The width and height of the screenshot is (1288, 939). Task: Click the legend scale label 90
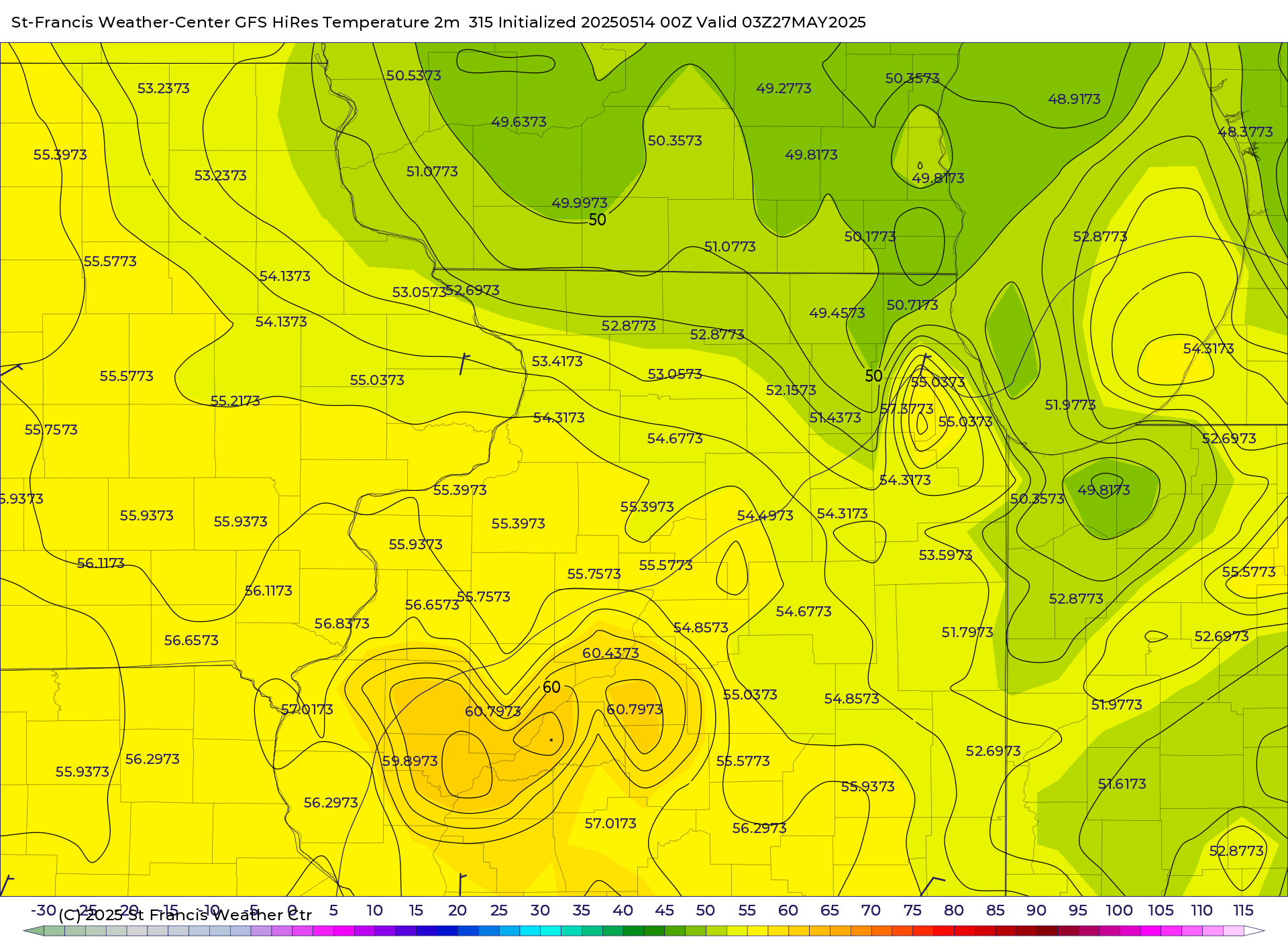pyautogui.click(x=1036, y=910)
